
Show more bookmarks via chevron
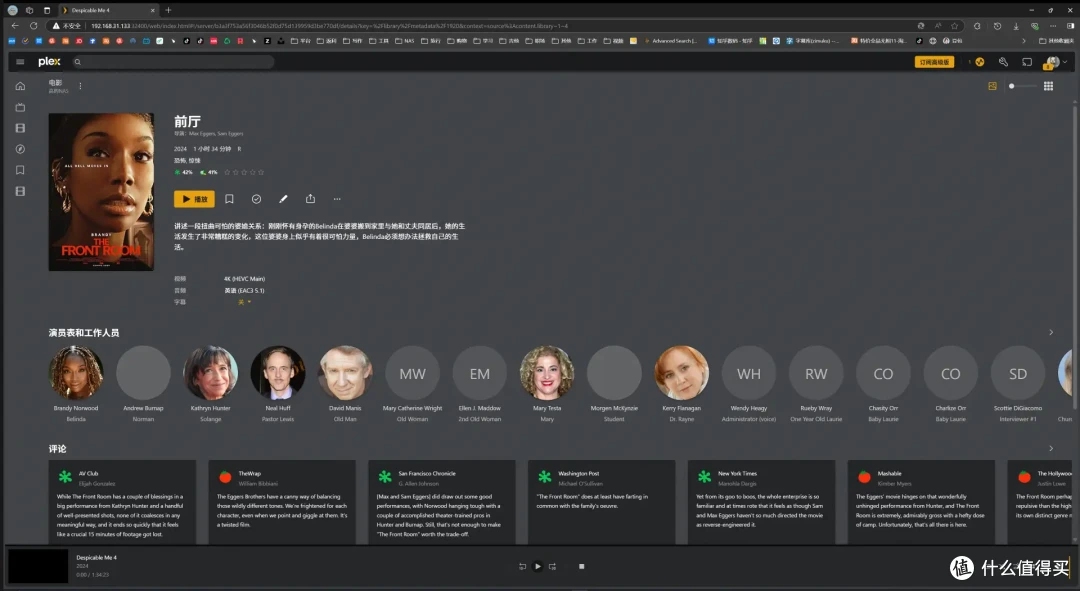[x=1024, y=41]
